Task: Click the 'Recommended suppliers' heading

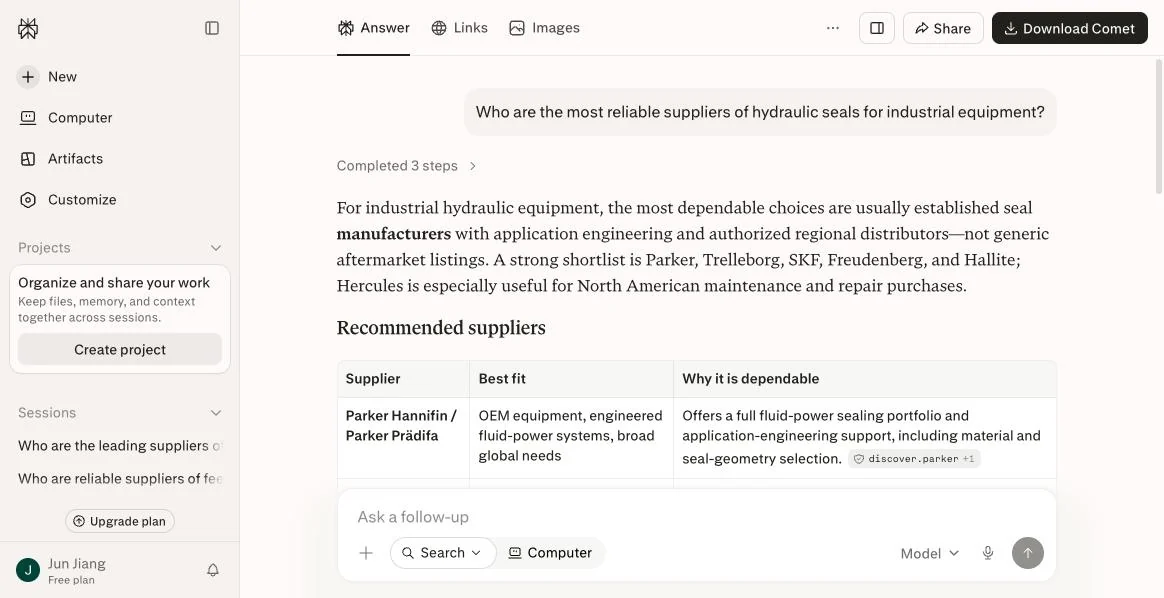Action: (x=441, y=327)
